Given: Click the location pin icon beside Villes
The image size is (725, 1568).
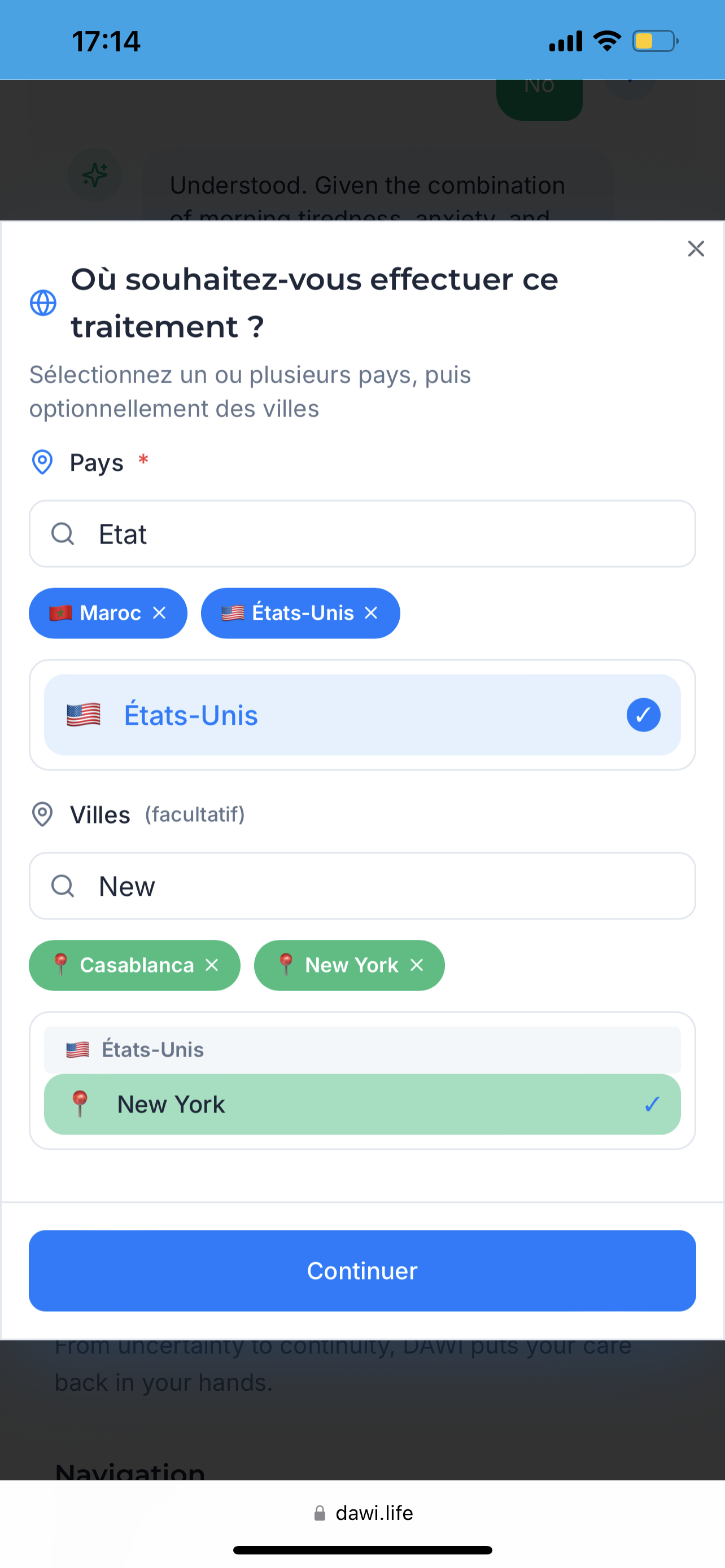Looking at the screenshot, I should (42, 814).
